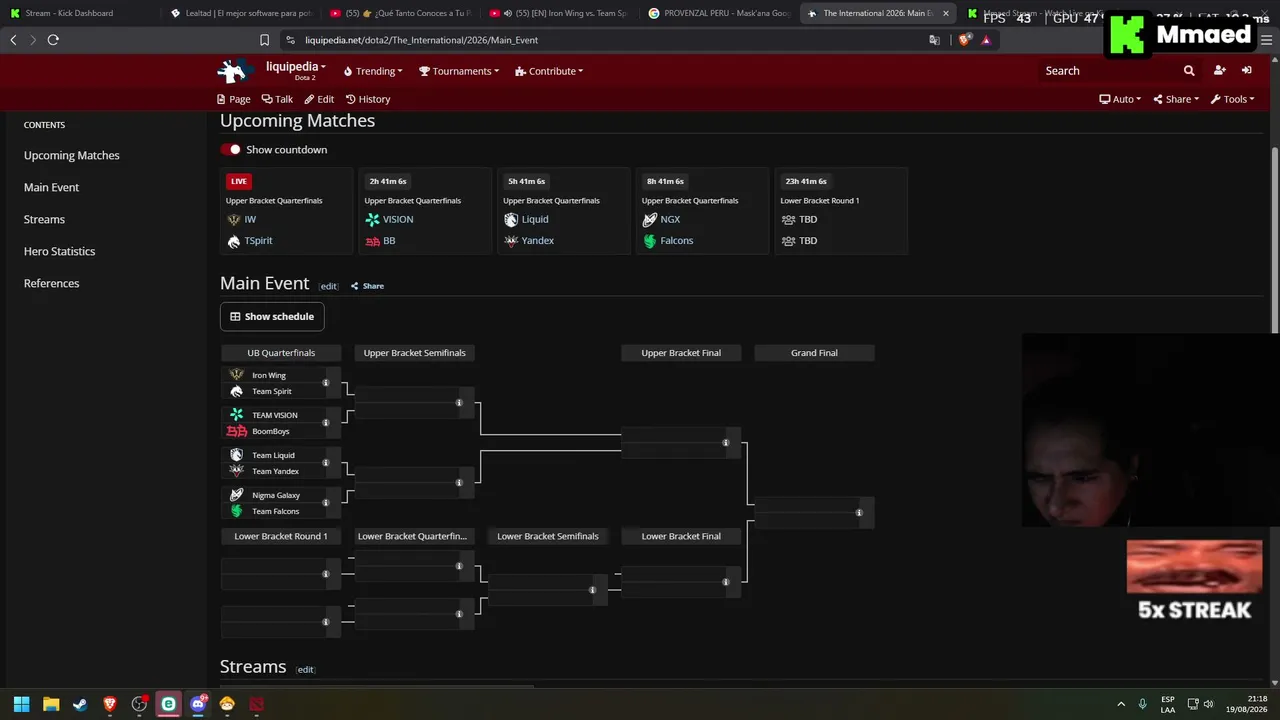Screen dimensions: 1280x720
Task: Open the liquipedia wiki selector dropdown
Action: 296,68
